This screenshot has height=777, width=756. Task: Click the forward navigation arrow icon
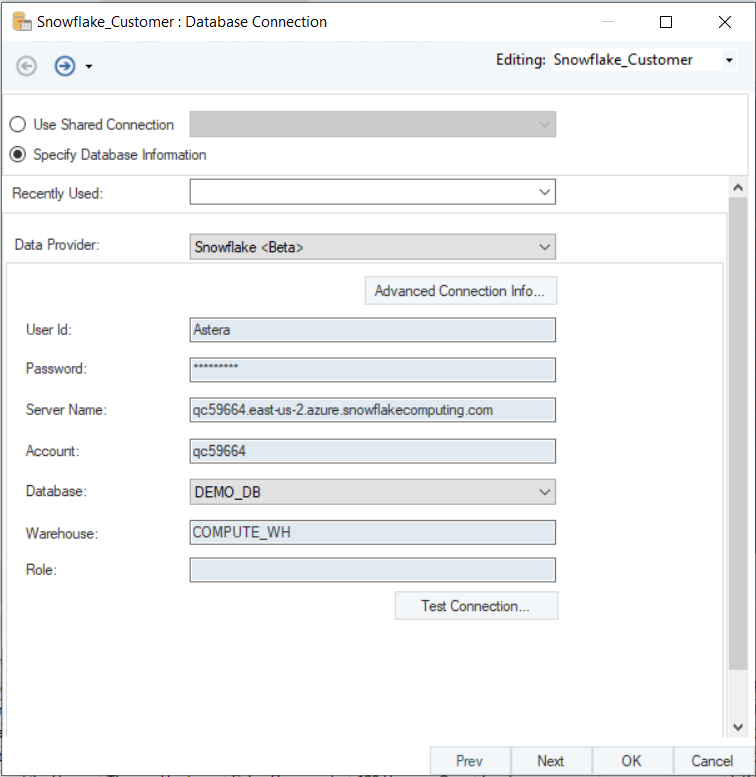tap(65, 66)
